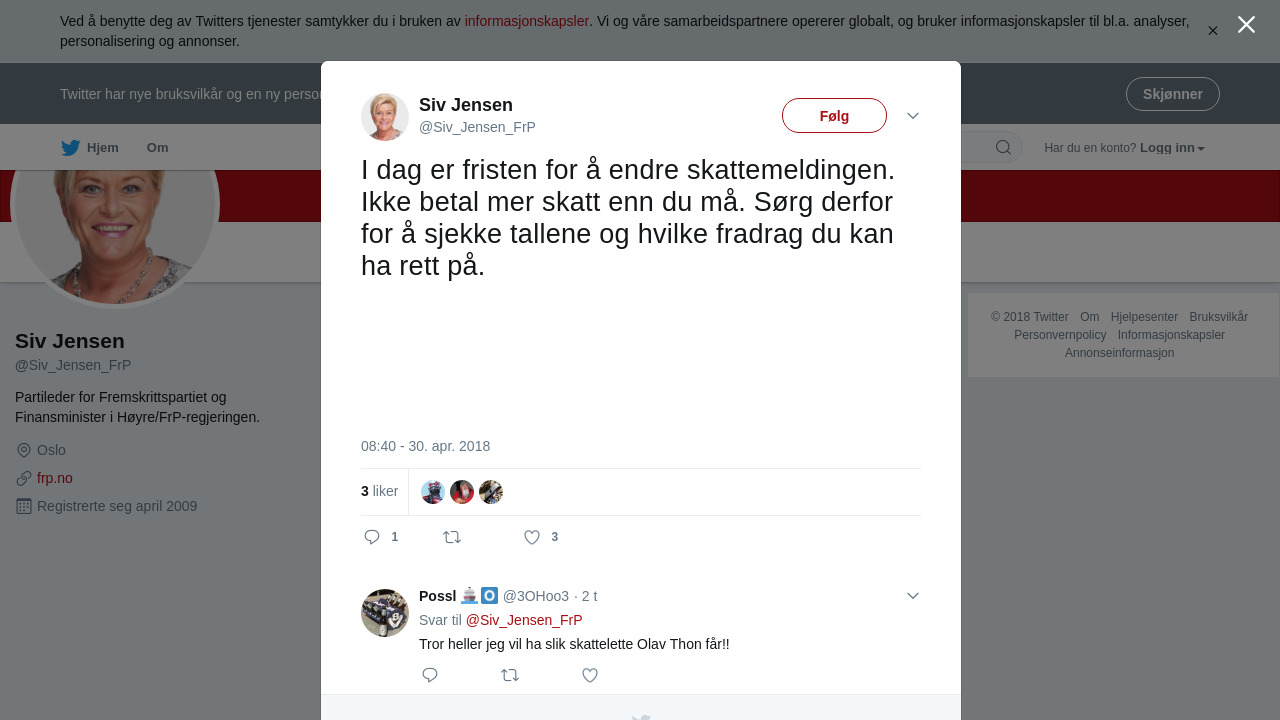
Task: Like Possl's reply with heart icon
Action: pyautogui.click(x=590, y=675)
